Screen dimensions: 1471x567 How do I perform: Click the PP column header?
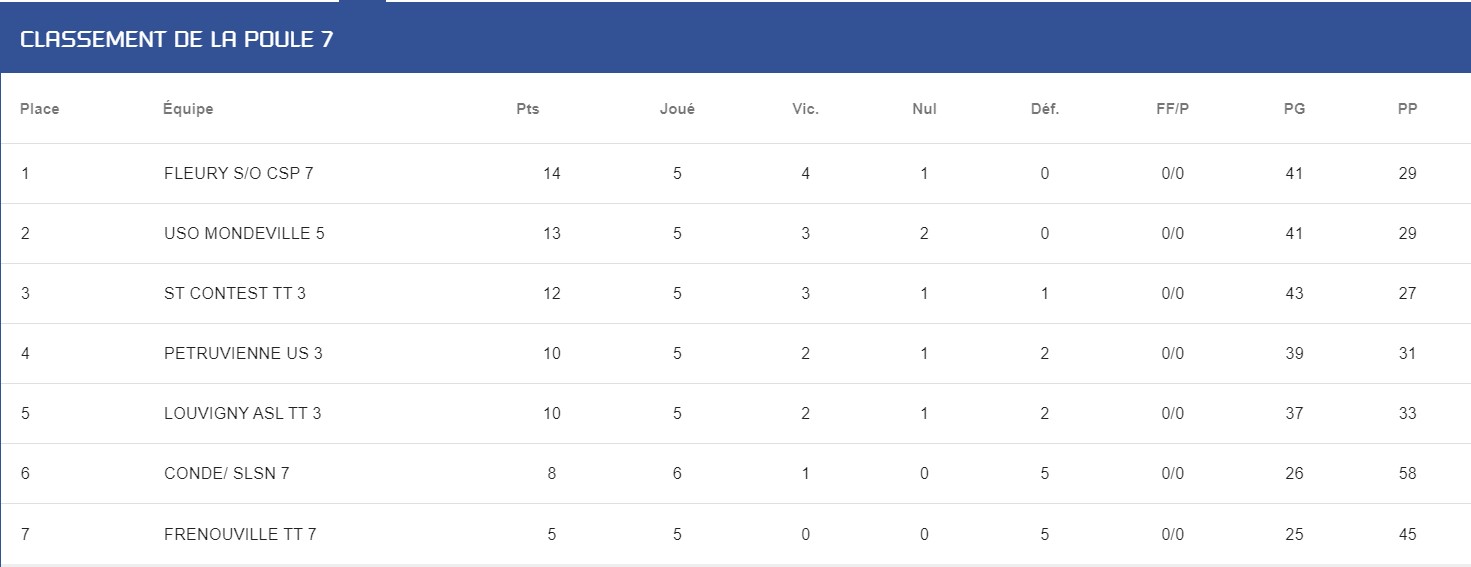tap(1408, 109)
